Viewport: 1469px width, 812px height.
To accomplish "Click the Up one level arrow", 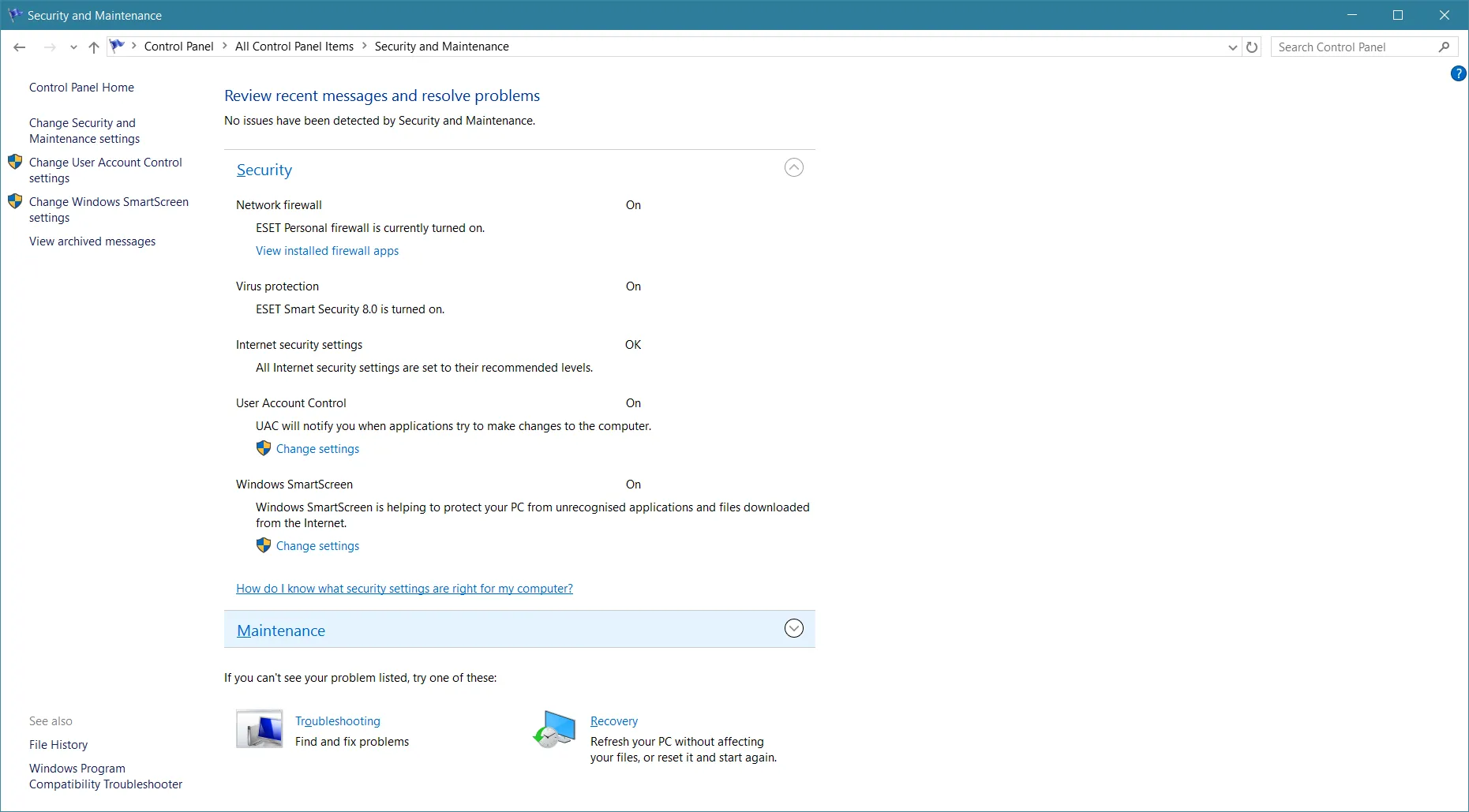I will coord(94,47).
